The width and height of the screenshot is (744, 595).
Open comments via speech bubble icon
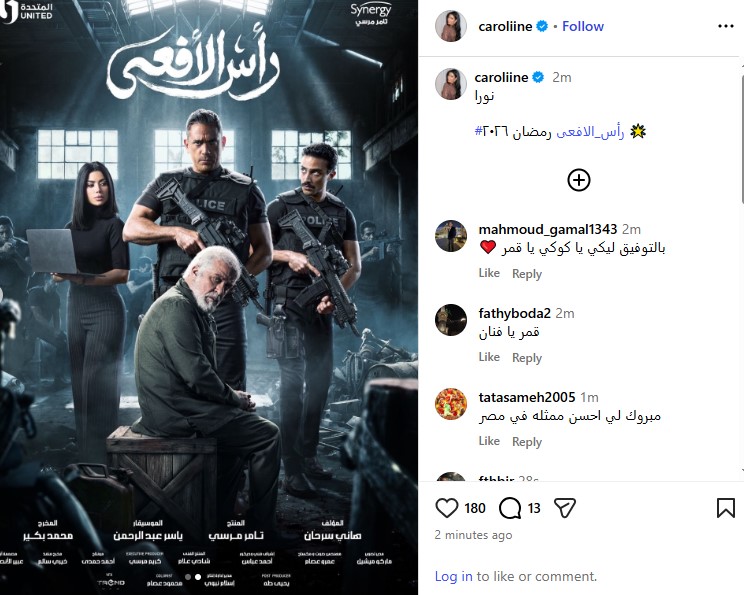click(x=510, y=508)
